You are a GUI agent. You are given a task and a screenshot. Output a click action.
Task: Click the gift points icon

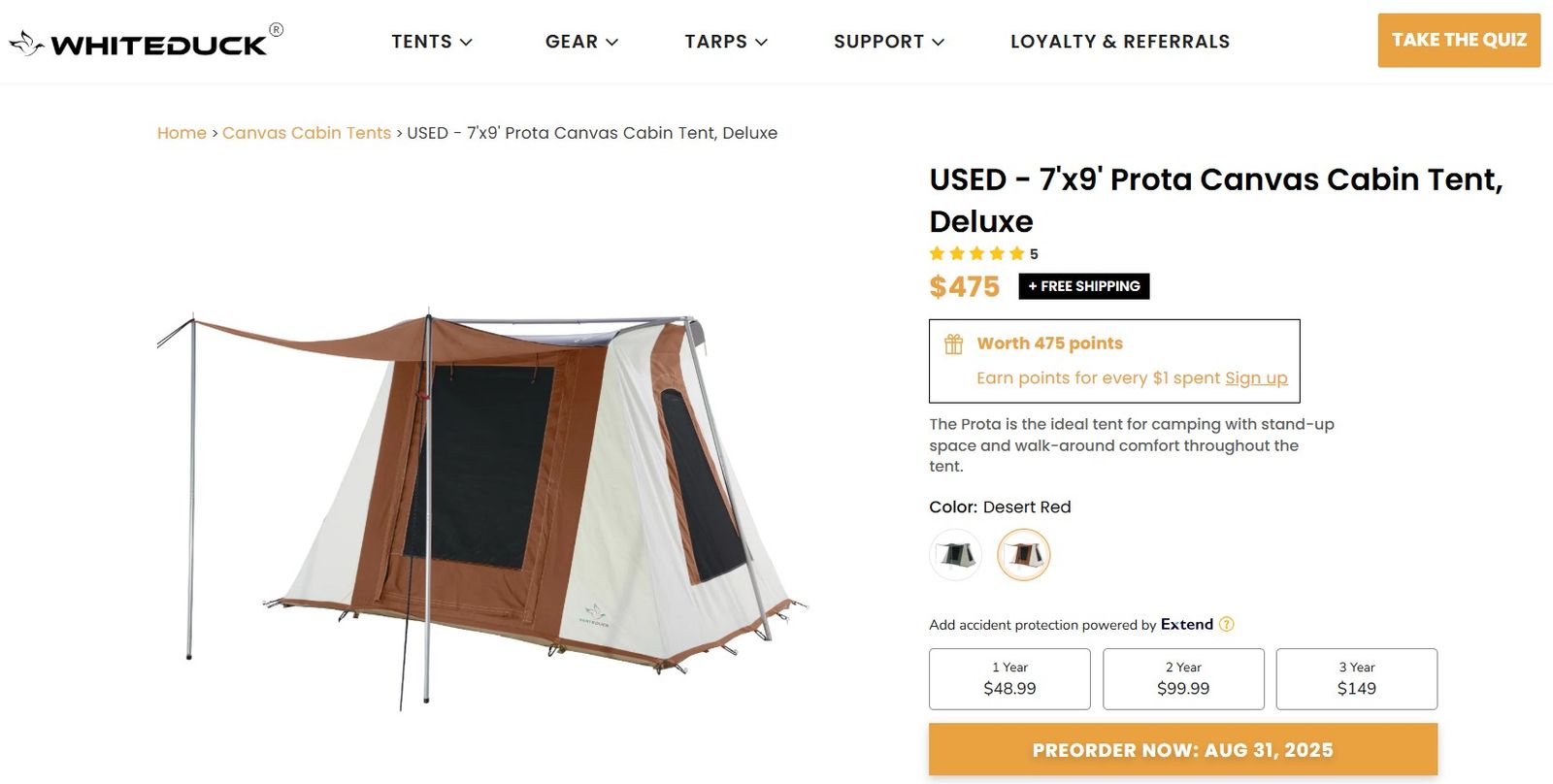tap(954, 343)
